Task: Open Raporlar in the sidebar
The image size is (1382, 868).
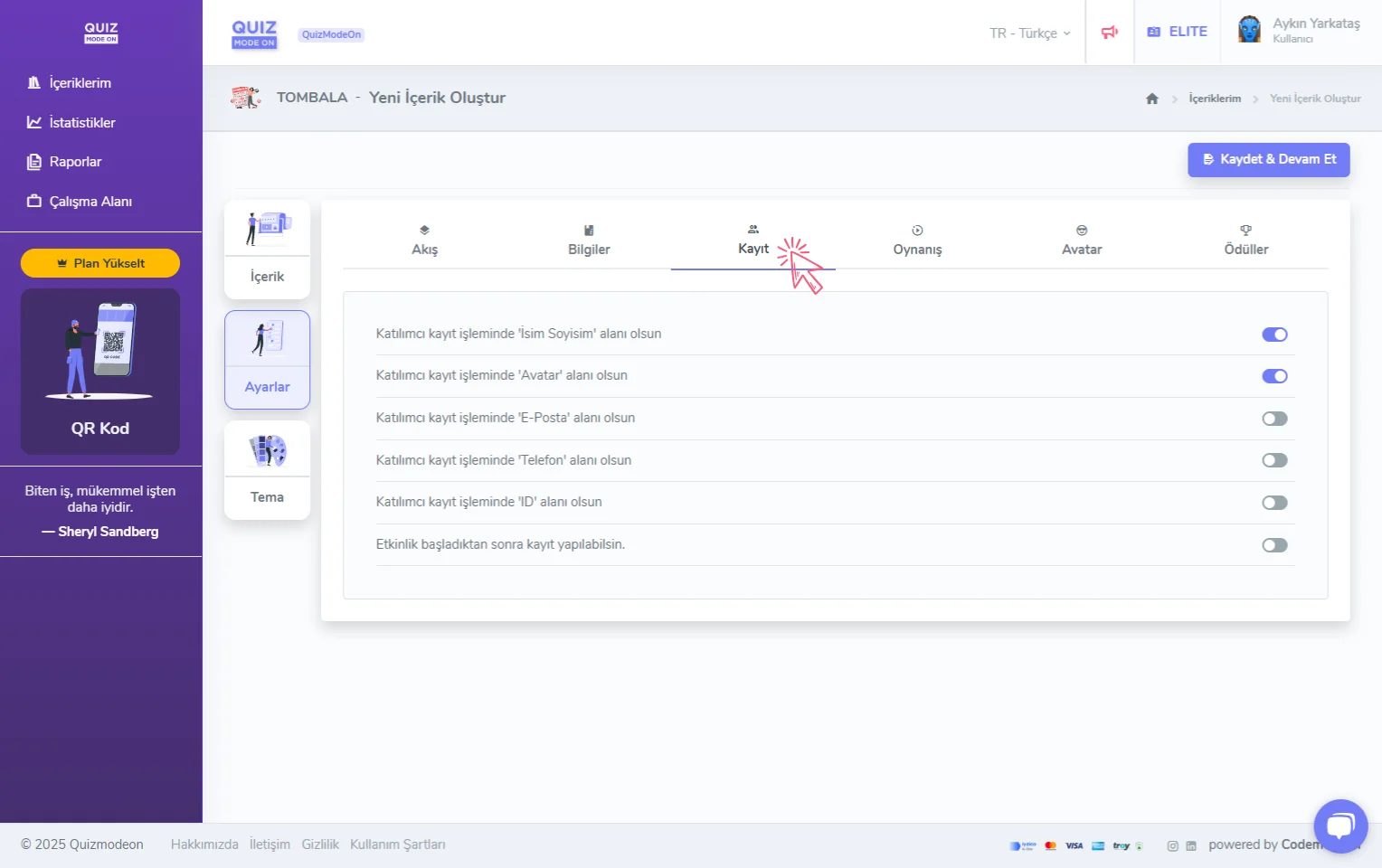Action: click(x=75, y=162)
